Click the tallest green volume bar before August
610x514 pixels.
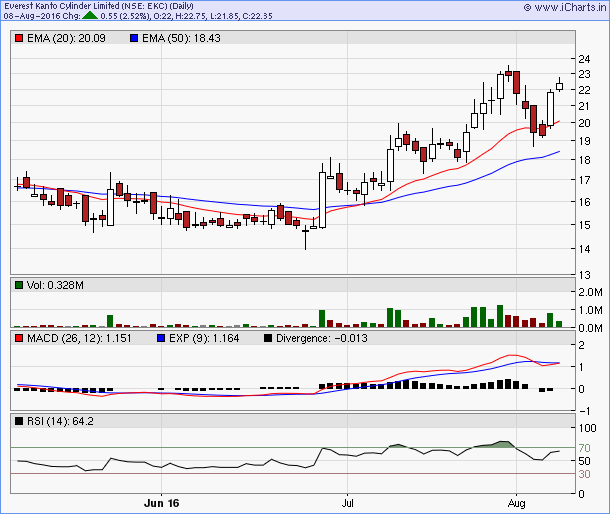(x=500, y=316)
